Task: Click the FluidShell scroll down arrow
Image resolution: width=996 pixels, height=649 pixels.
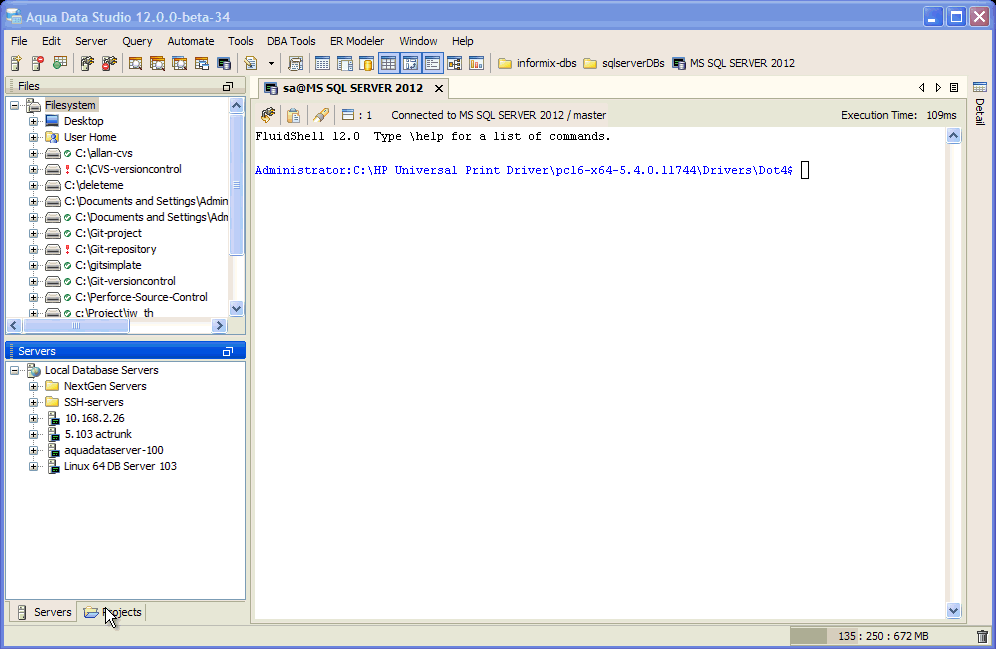Action: (x=953, y=611)
